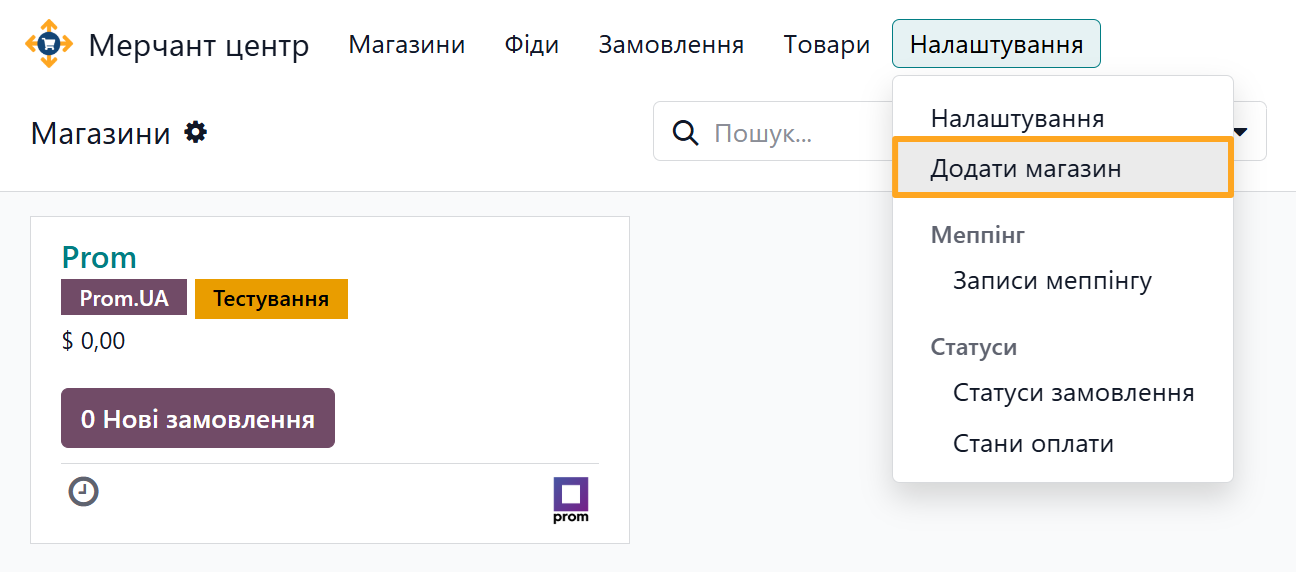The height and width of the screenshot is (572, 1296).
Task: Open the Замовлення menu
Action: click(x=670, y=45)
